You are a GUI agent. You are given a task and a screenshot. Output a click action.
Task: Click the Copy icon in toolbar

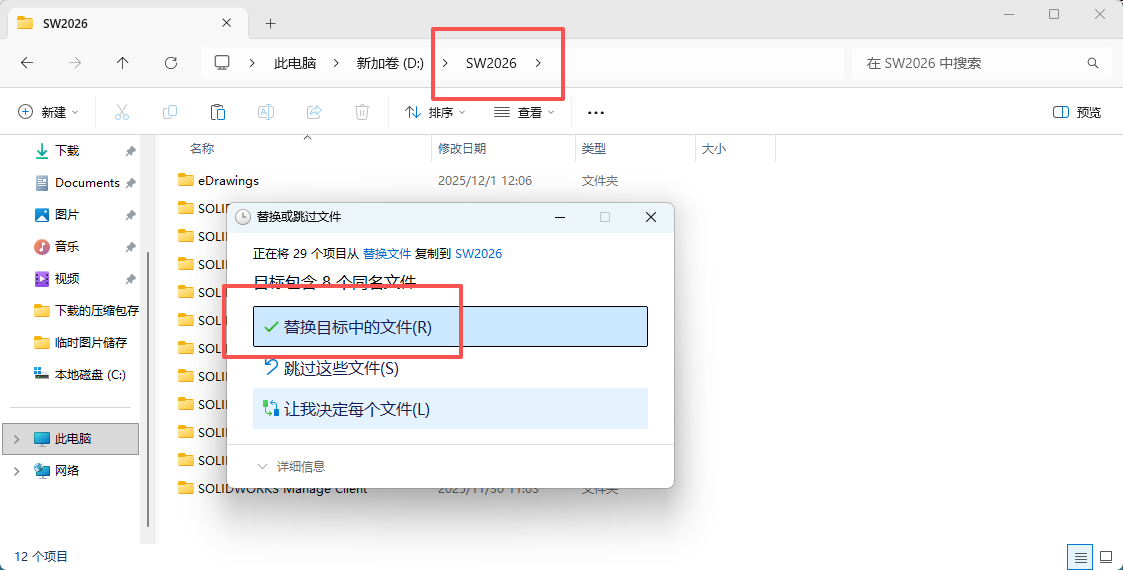point(170,112)
